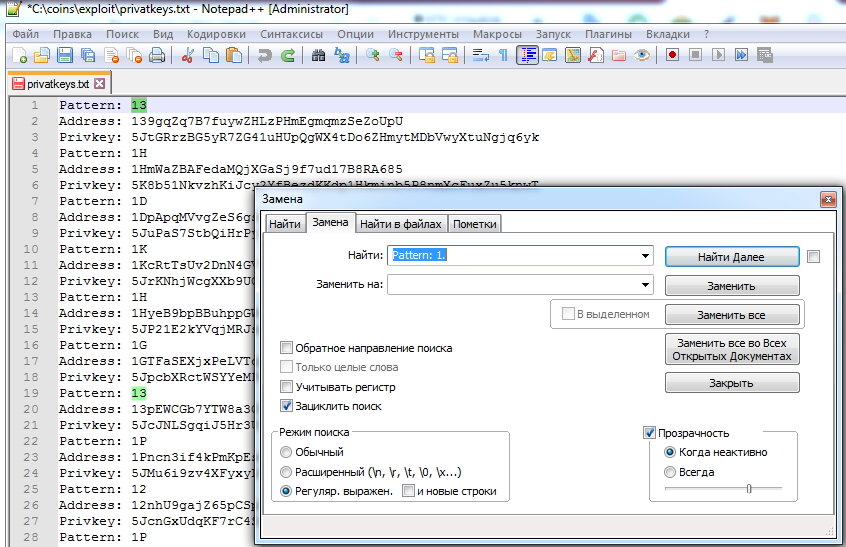Click the Save All toolbar icon

pyautogui.click(x=88, y=55)
